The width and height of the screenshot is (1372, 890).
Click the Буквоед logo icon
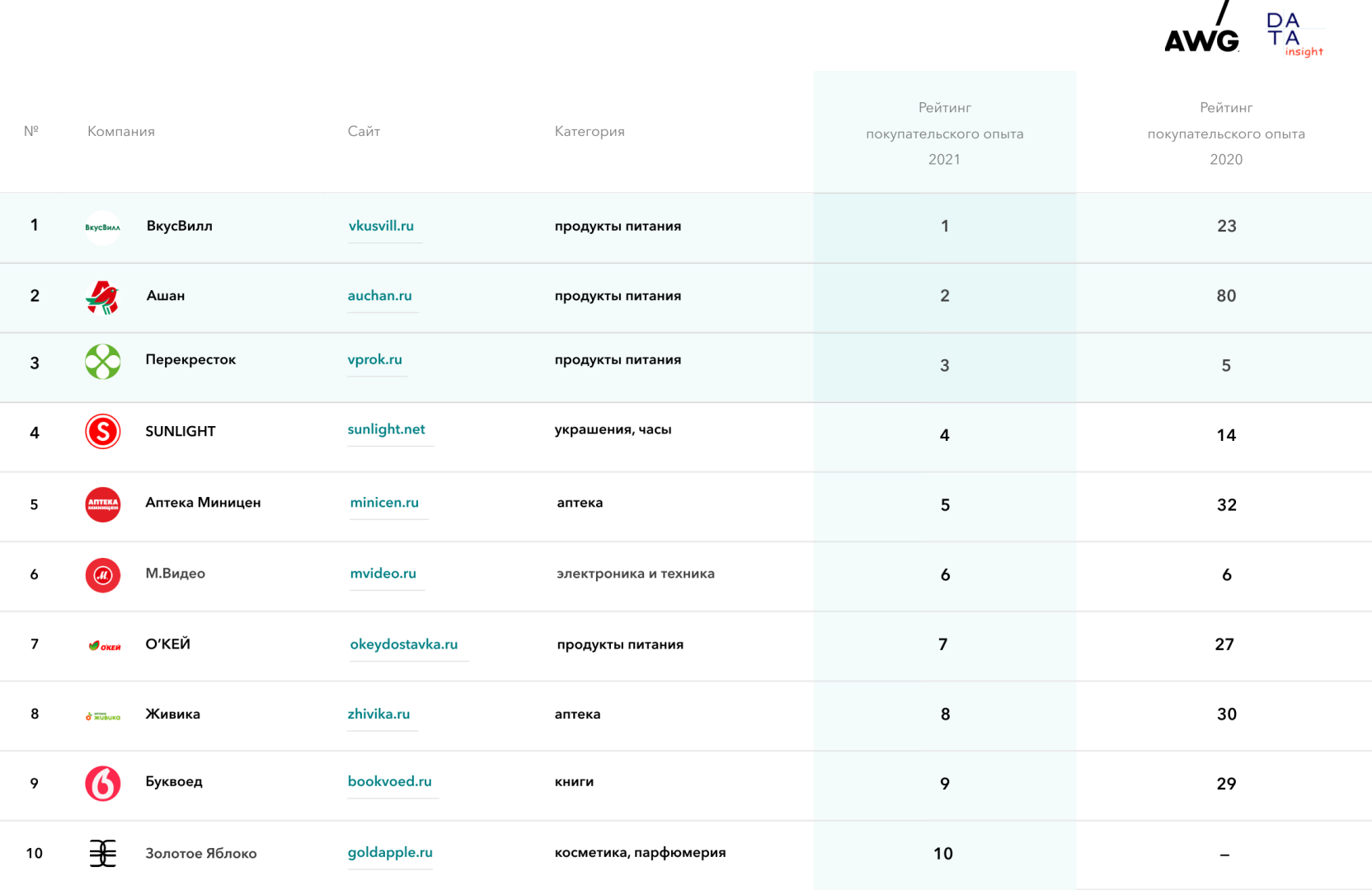click(103, 784)
